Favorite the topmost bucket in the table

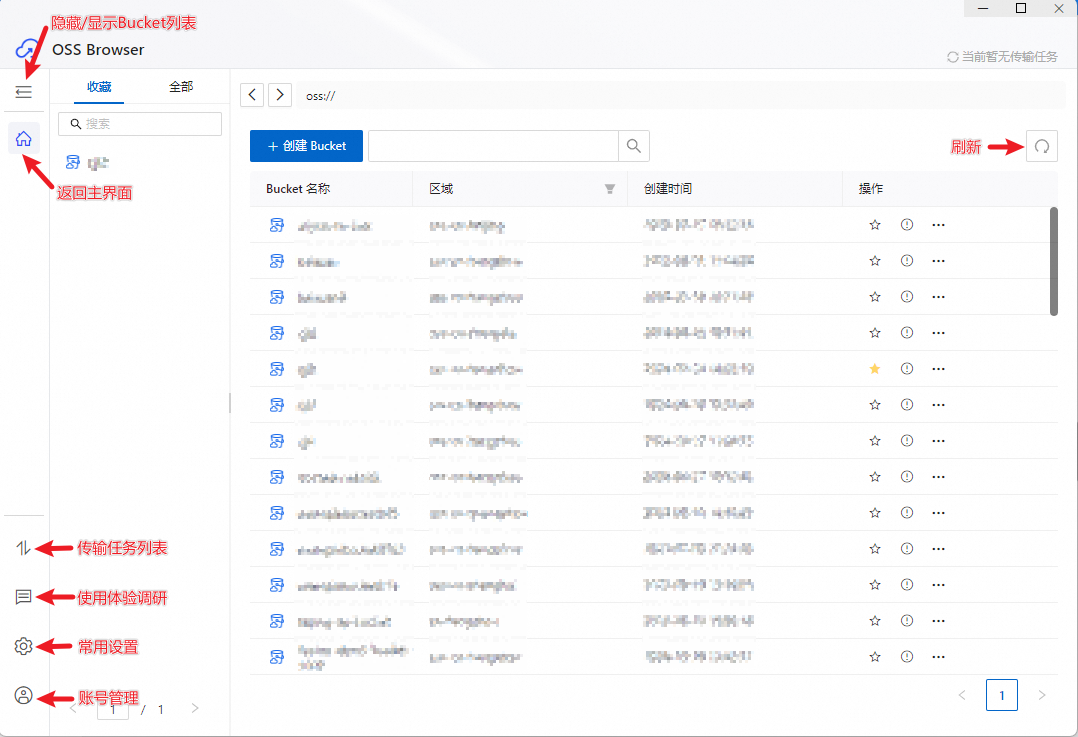click(x=874, y=225)
